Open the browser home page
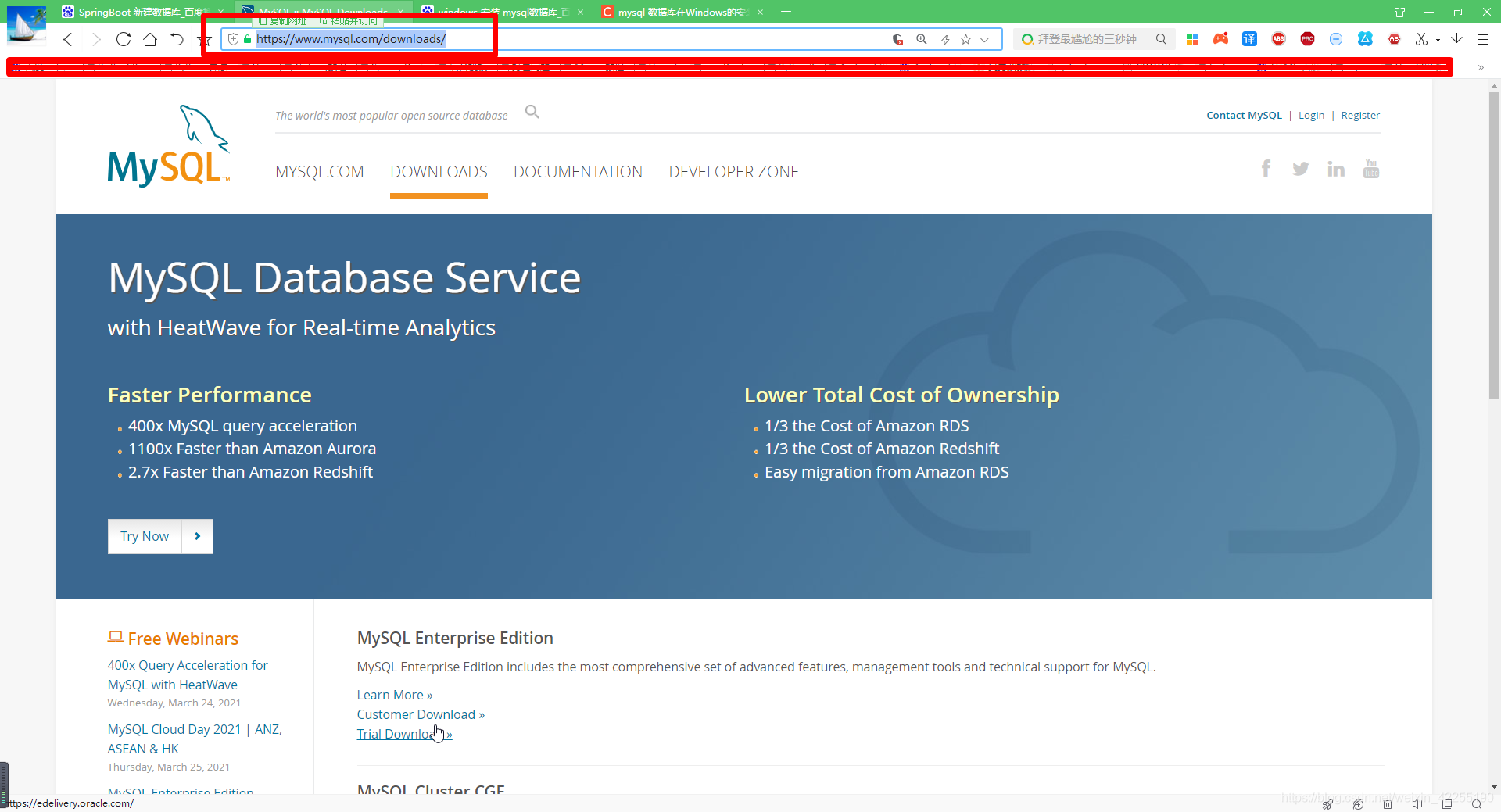The image size is (1501, 812). (150, 39)
